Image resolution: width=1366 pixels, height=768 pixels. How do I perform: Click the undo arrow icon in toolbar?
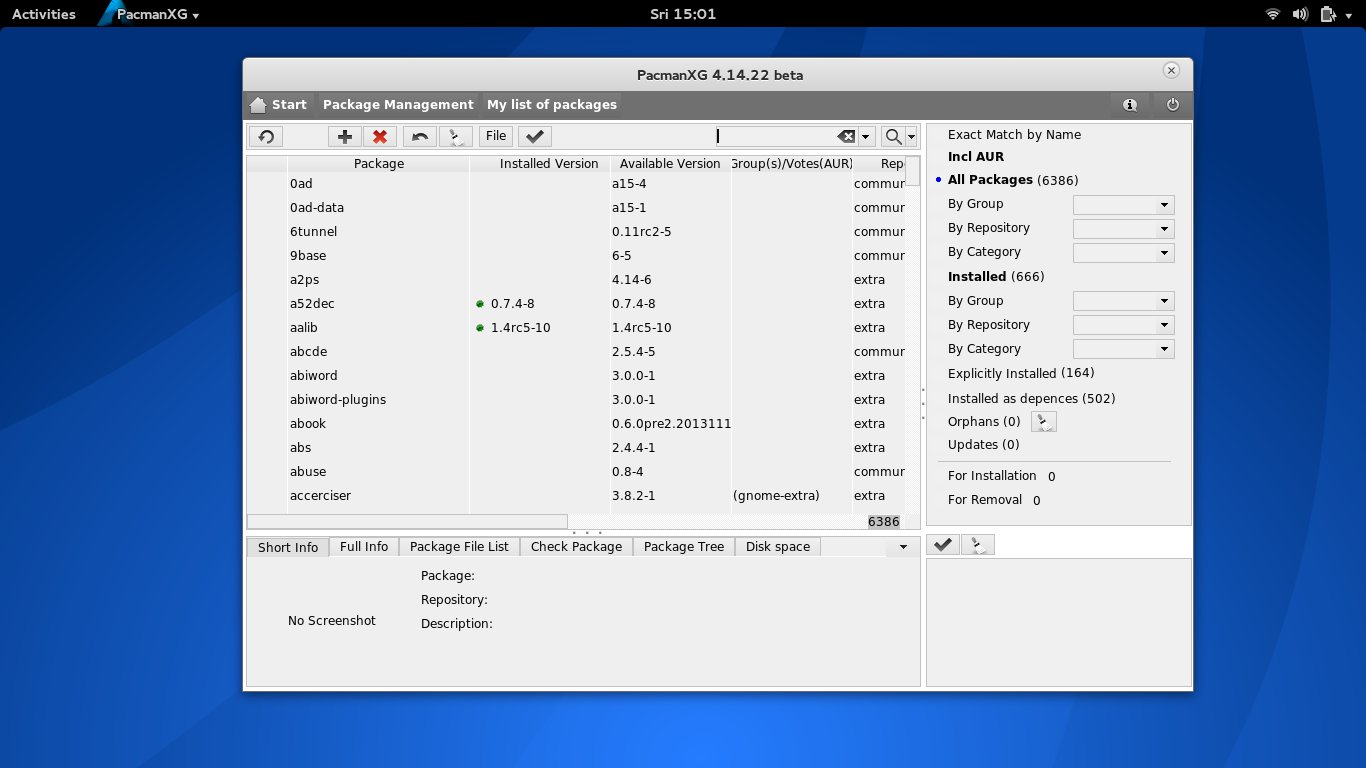[x=420, y=137]
